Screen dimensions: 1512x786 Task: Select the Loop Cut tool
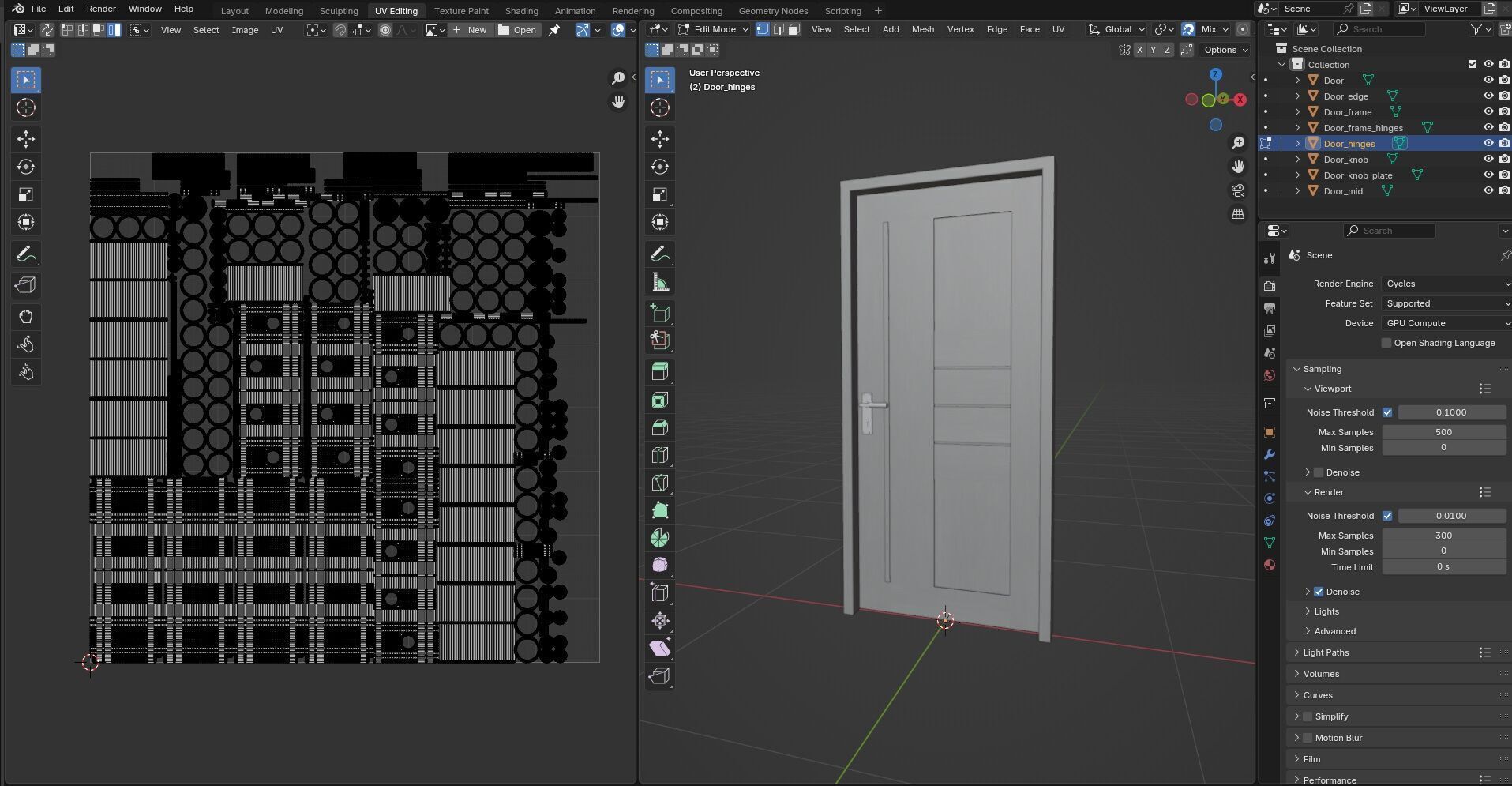[660, 456]
